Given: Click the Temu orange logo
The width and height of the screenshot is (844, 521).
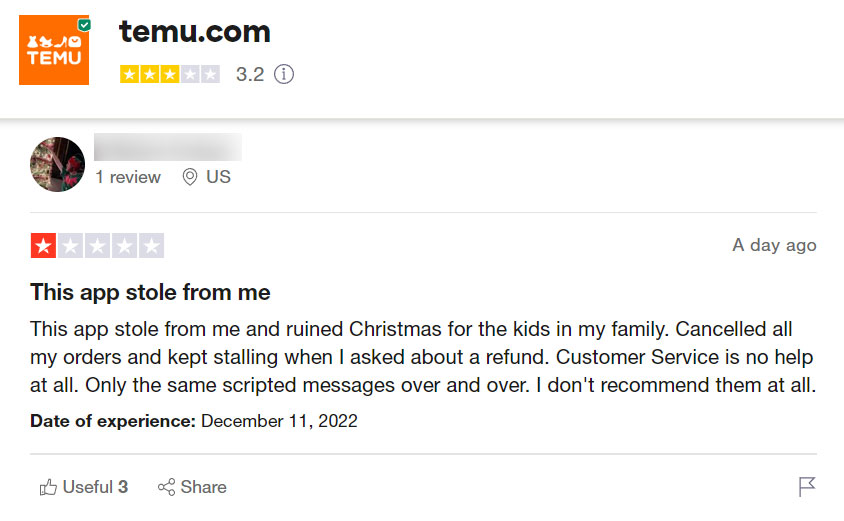Looking at the screenshot, I should [54, 50].
